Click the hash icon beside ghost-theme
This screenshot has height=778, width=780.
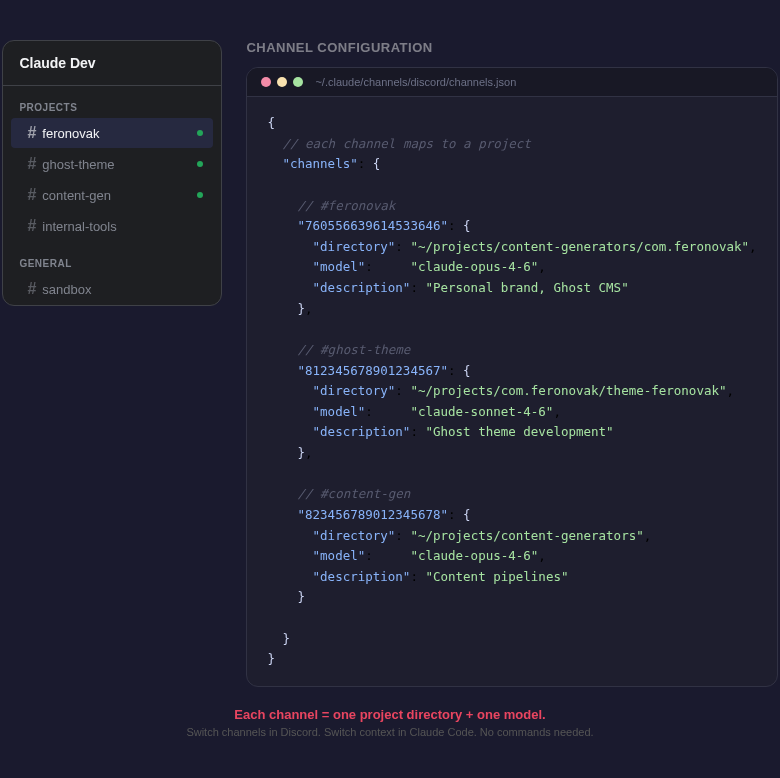pyautogui.click(x=32, y=164)
